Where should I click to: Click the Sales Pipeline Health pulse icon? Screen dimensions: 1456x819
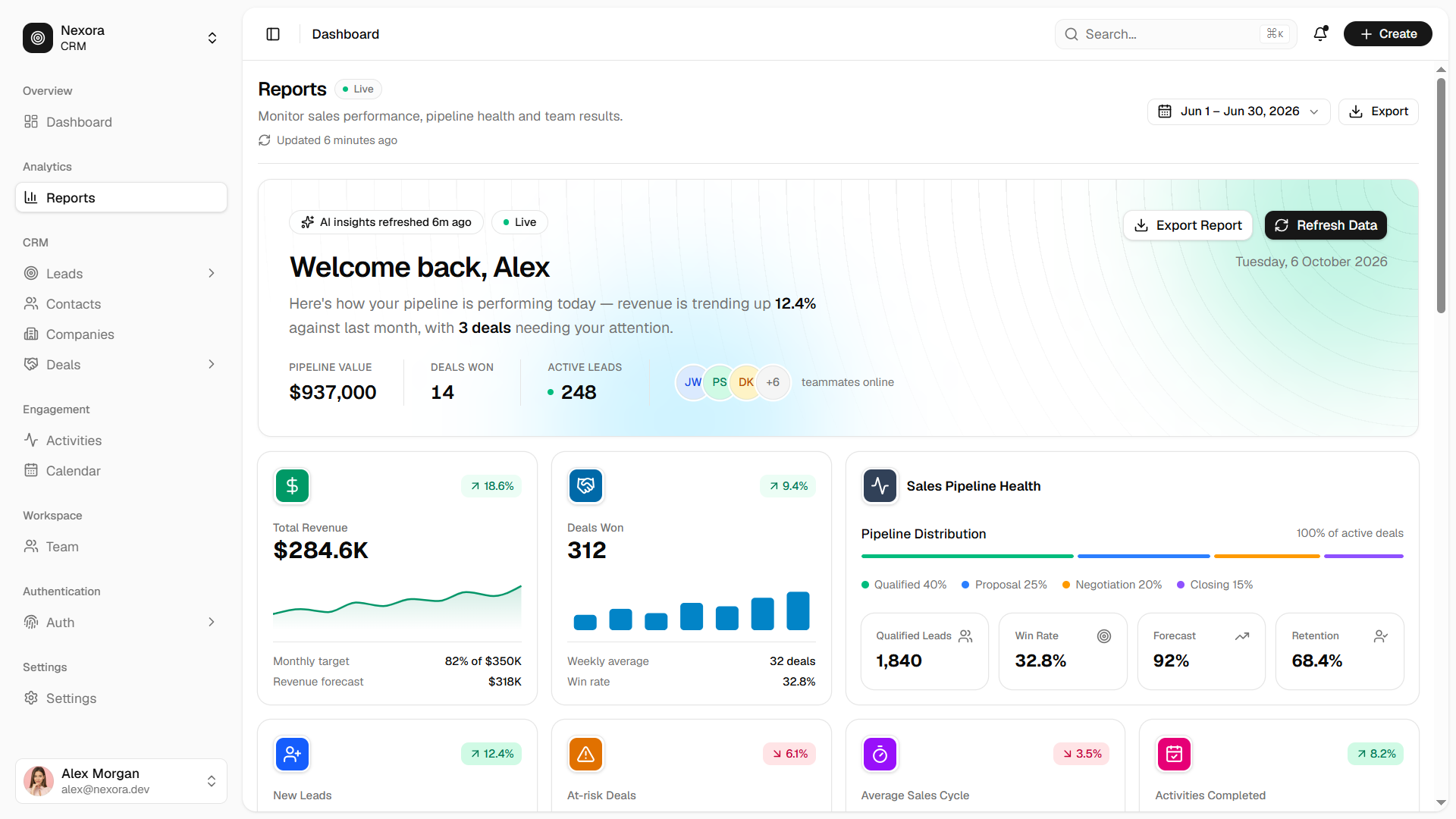pyautogui.click(x=880, y=486)
